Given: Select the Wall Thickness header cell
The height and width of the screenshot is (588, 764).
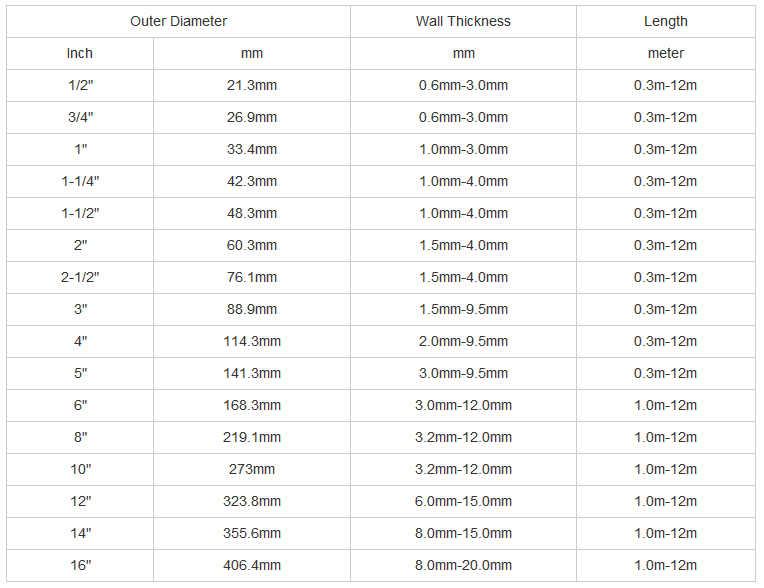Looking at the screenshot, I should [x=463, y=21].
